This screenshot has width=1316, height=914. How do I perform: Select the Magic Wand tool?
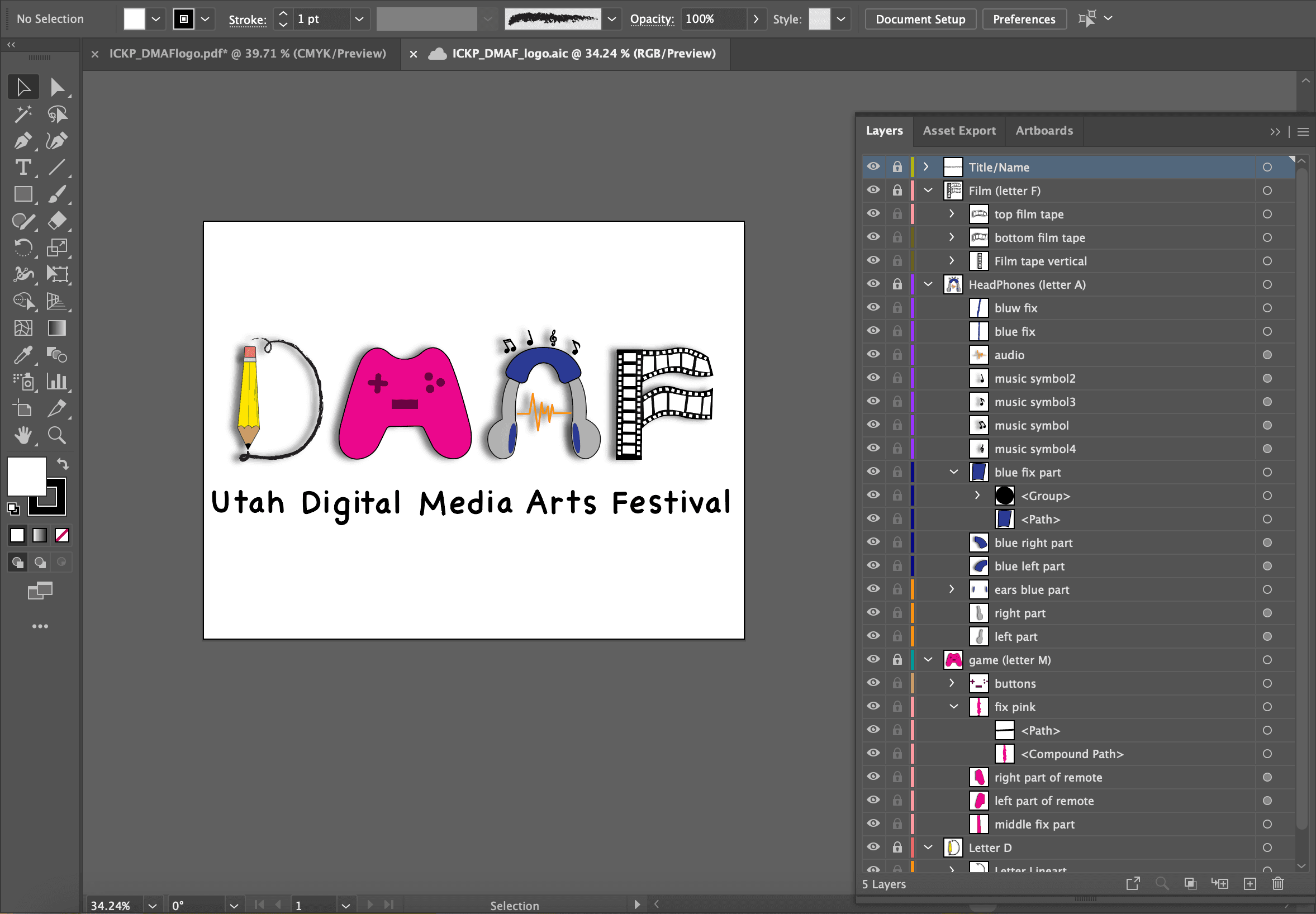tap(23, 114)
